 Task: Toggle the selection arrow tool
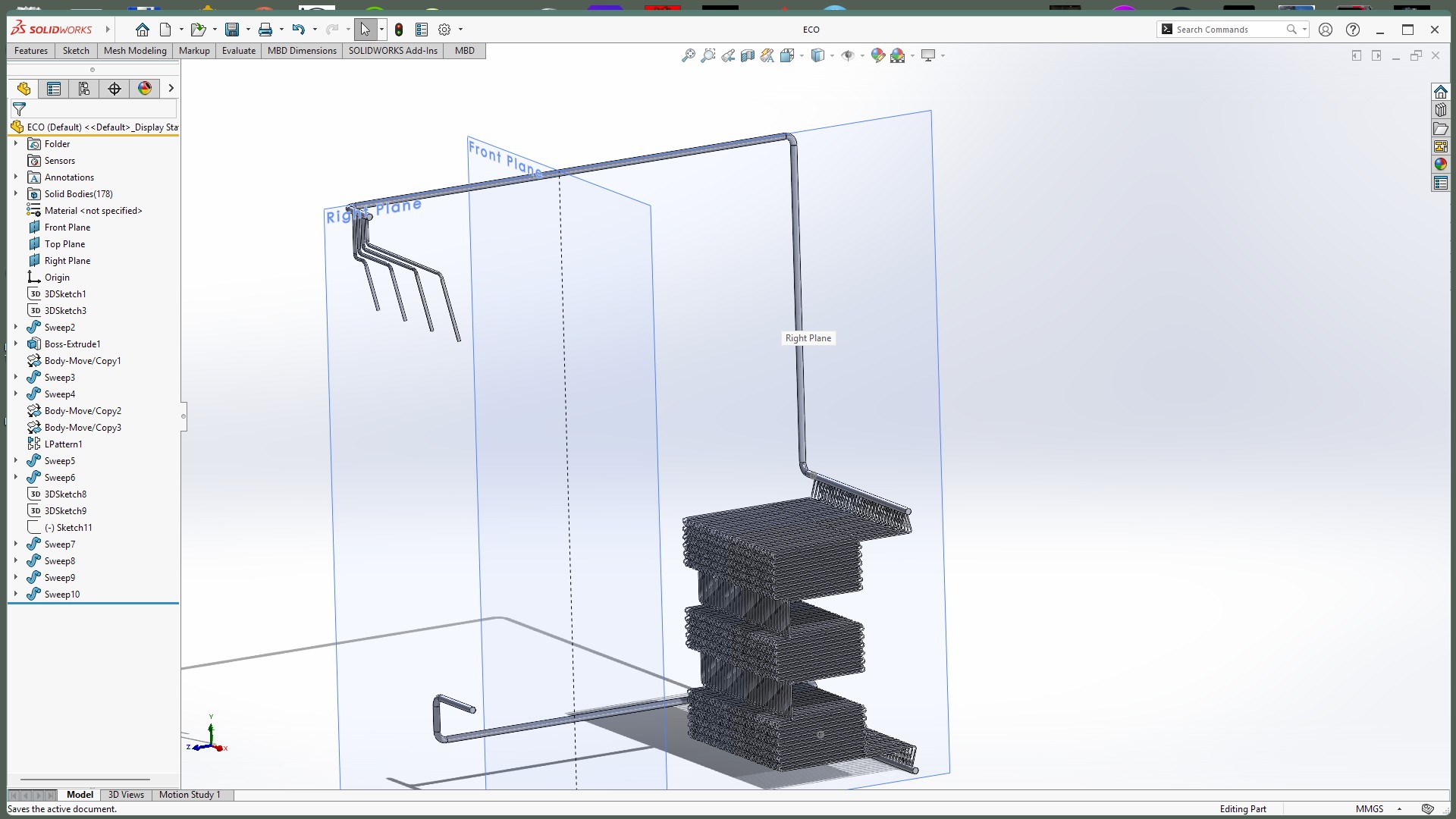(365, 30)
